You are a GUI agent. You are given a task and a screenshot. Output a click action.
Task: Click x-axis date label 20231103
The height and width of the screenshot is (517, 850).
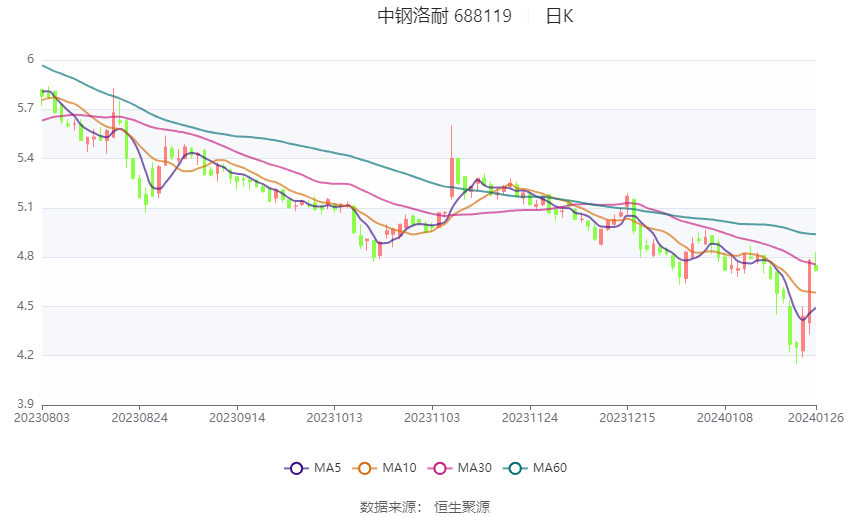432,418
